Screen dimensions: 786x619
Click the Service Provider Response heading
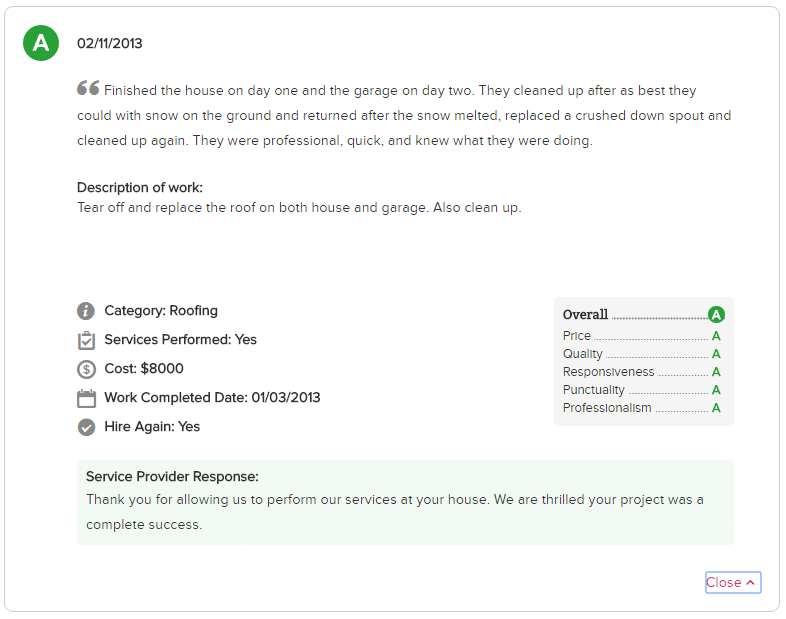pyautogui.click(x=172, y=477)
